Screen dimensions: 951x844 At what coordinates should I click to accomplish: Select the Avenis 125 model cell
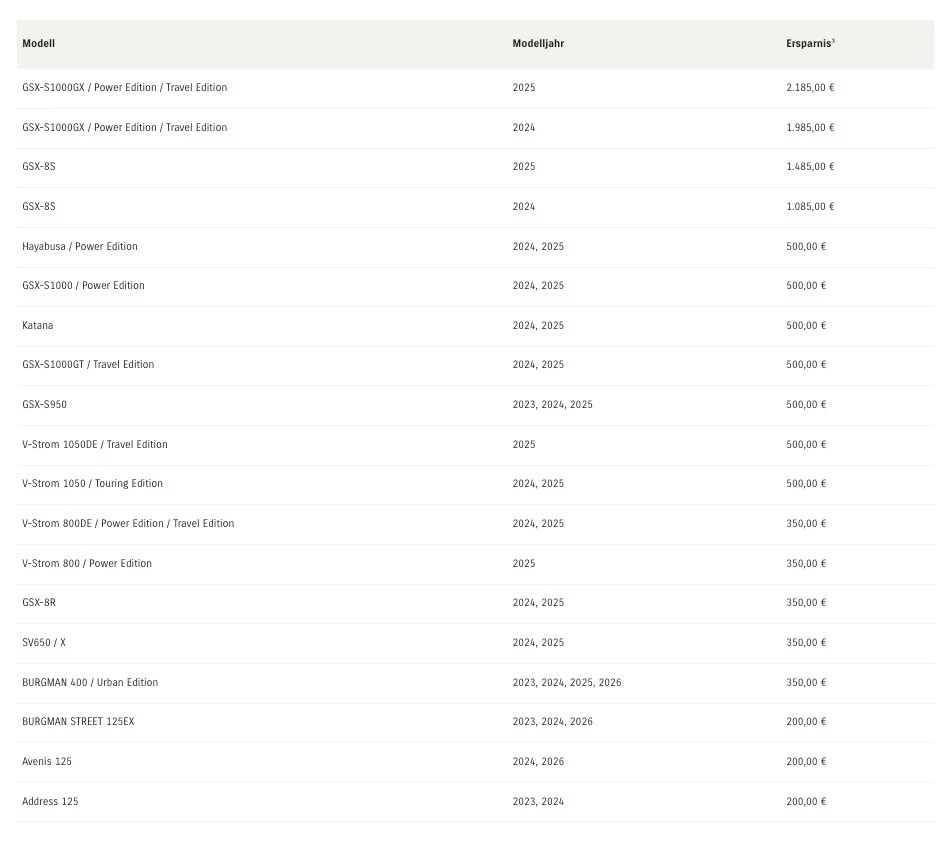(x=47, y=761)
